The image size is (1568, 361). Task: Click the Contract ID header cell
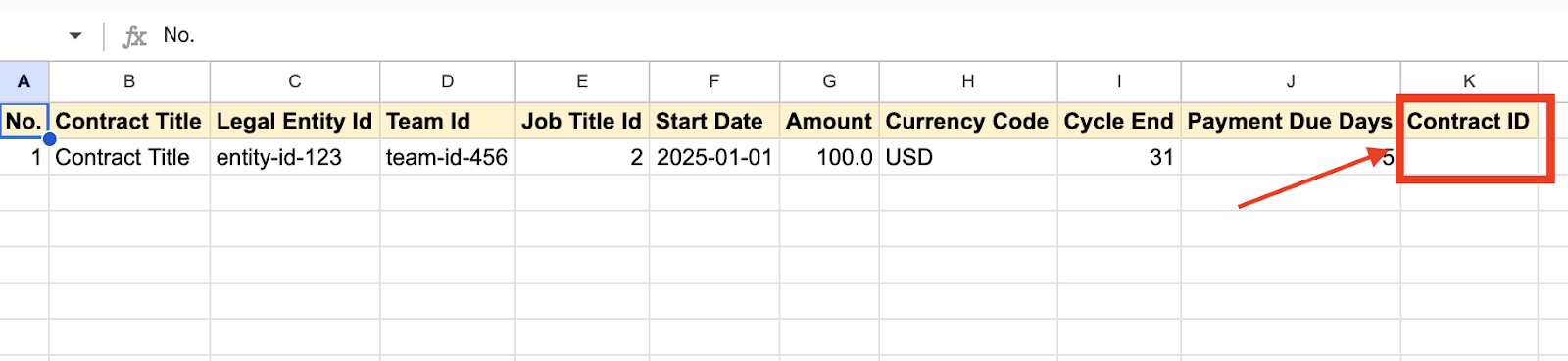[1469, 121]
